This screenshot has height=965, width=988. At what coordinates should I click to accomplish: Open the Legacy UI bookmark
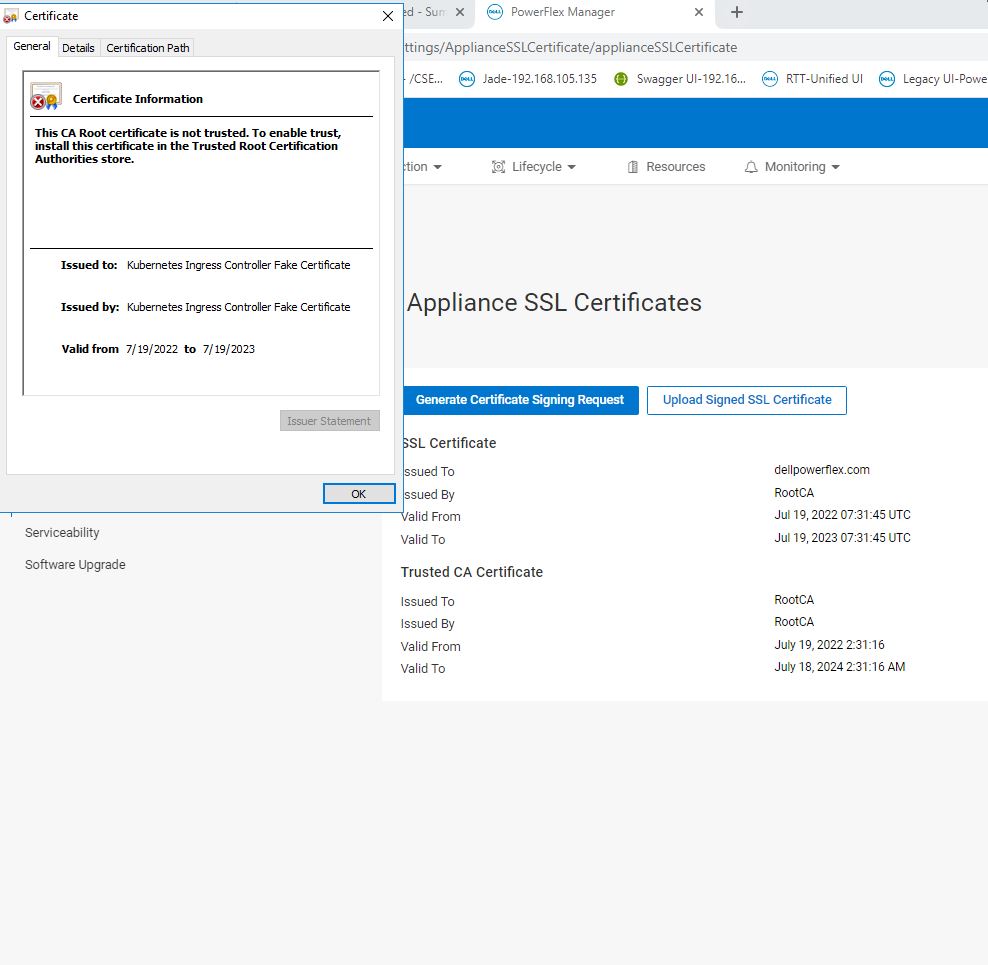[933, 79]
